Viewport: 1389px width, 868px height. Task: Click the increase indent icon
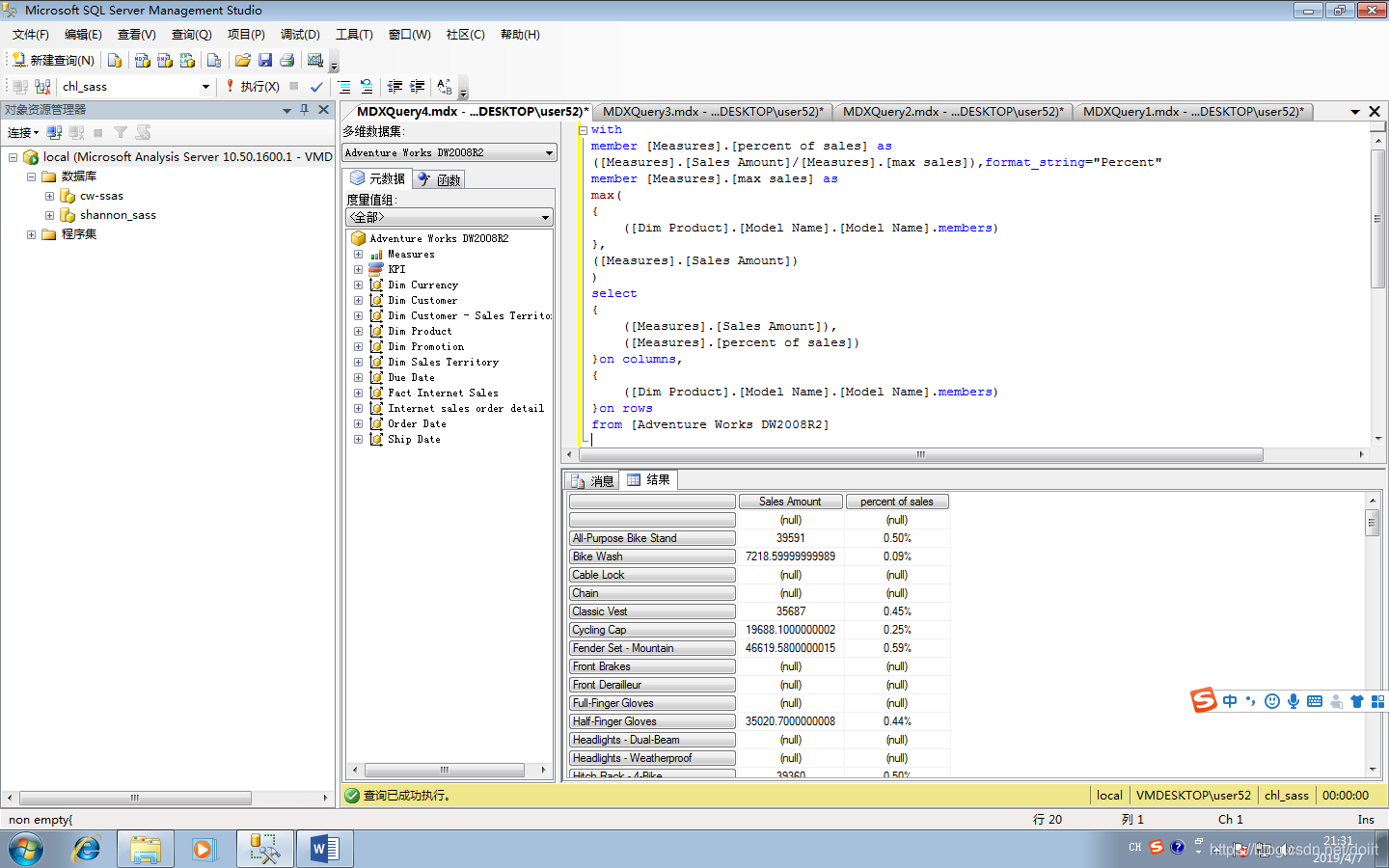pos(417,86)
